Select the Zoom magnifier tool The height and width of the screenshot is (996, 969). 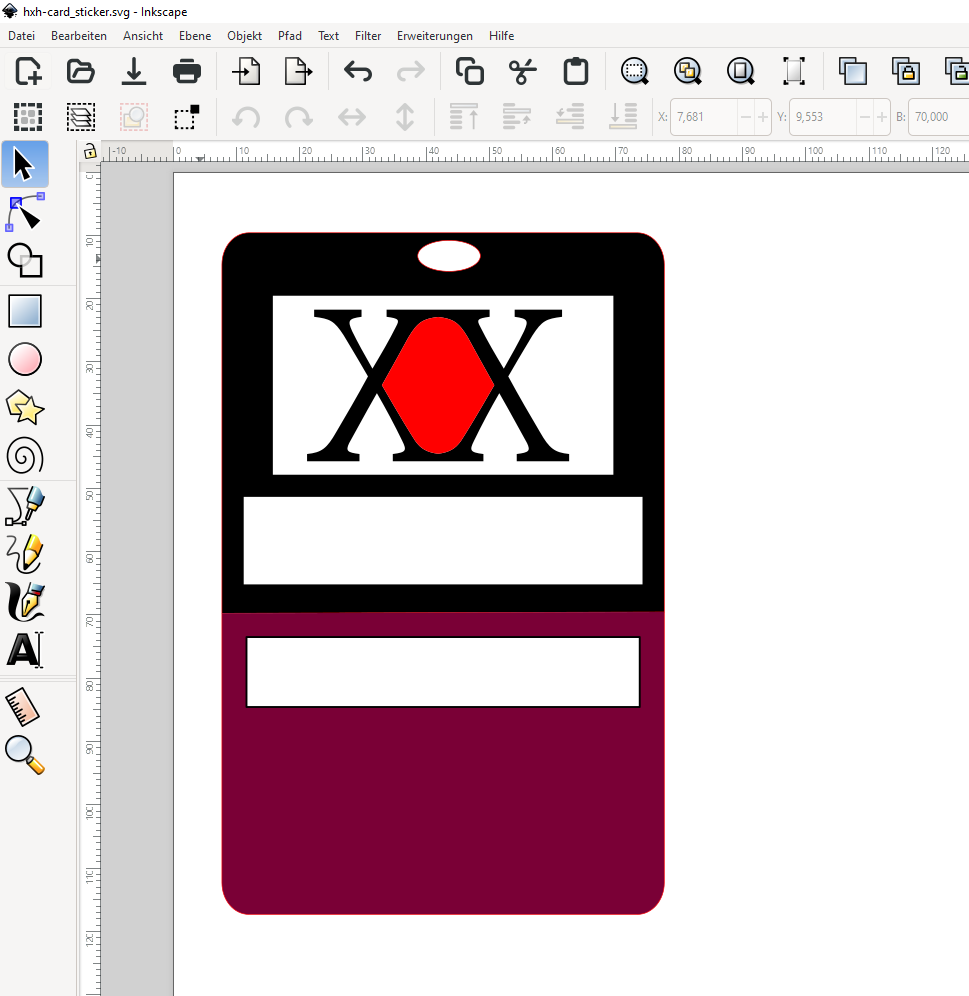coord(25,755)
